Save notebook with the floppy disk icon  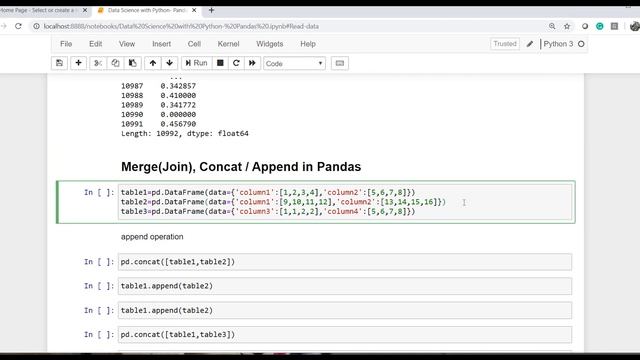59,63
